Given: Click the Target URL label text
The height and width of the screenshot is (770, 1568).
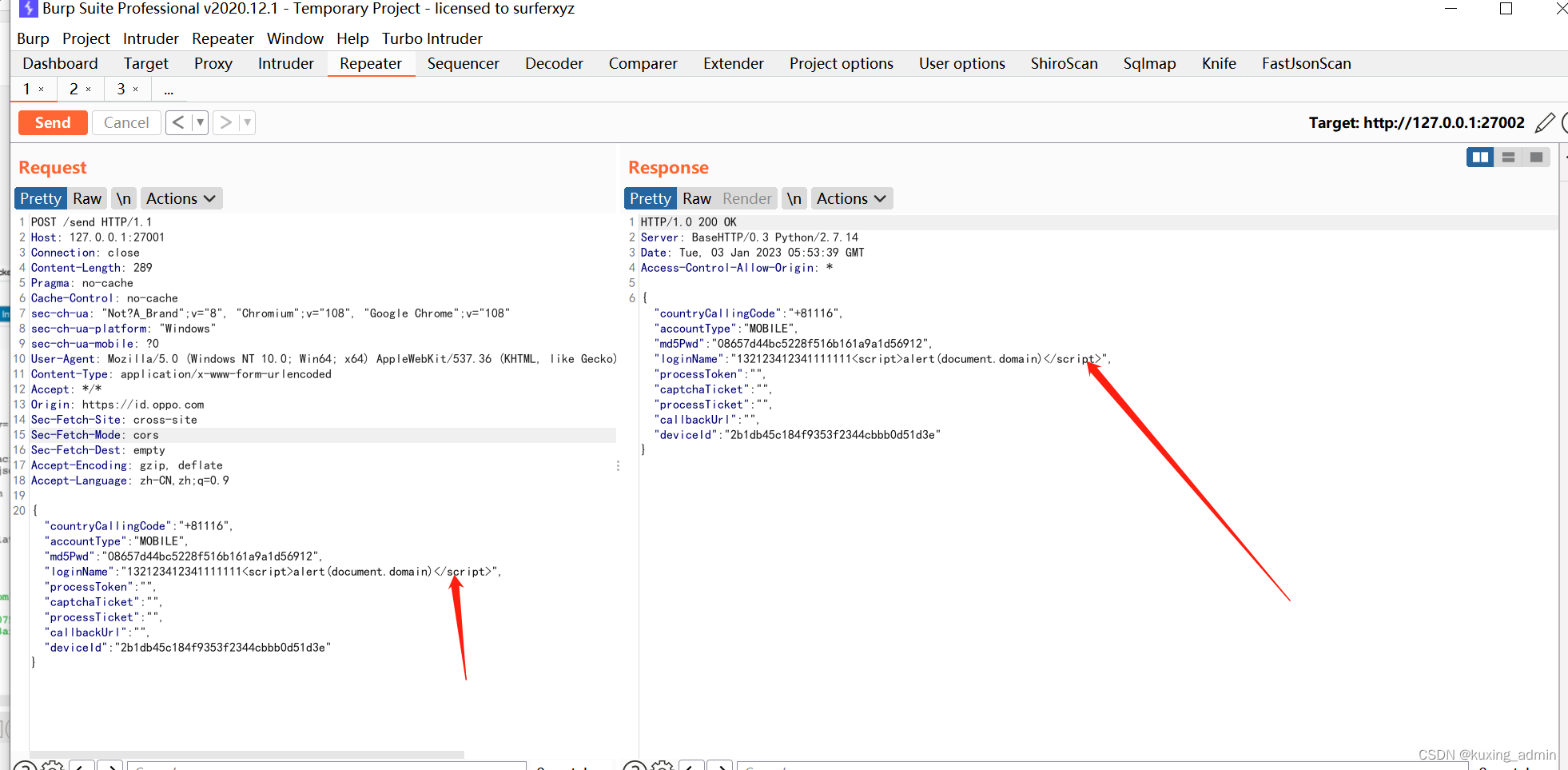Looking at the screenshot, I should 1416,122.
